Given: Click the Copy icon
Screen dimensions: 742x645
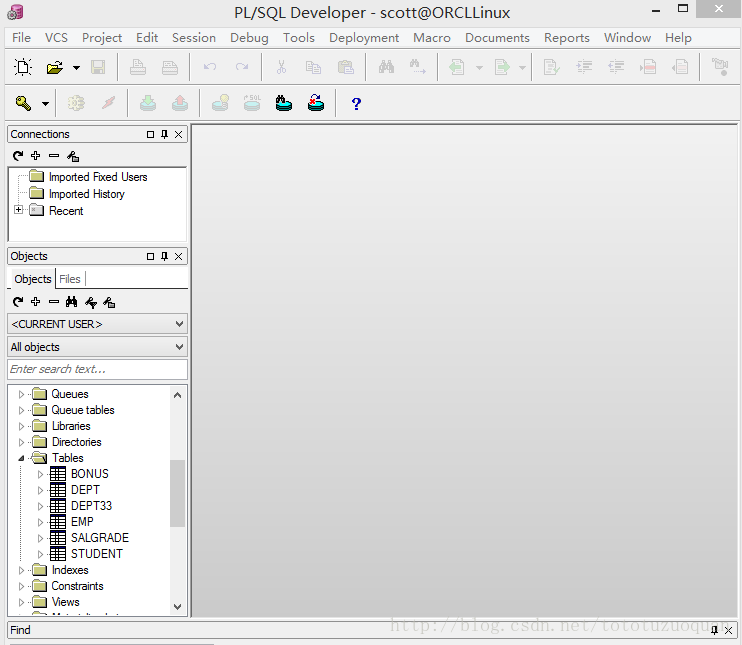Looking at the screenshot, I should pos(313,68).
